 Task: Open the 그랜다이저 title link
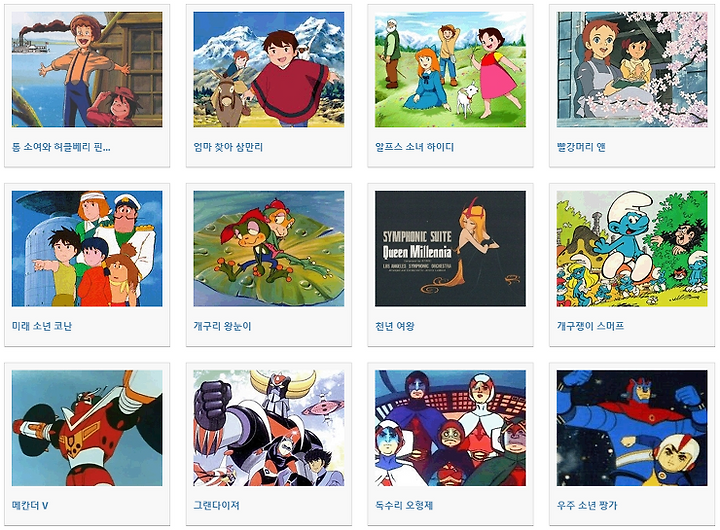coord(216,505)
